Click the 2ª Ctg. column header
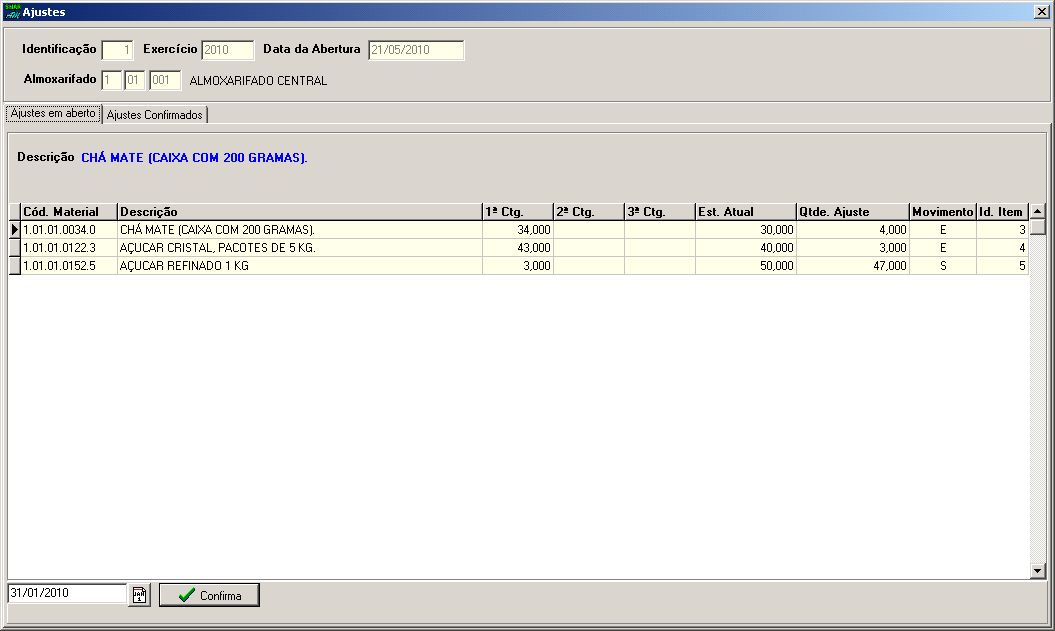 tap(589, 212)
